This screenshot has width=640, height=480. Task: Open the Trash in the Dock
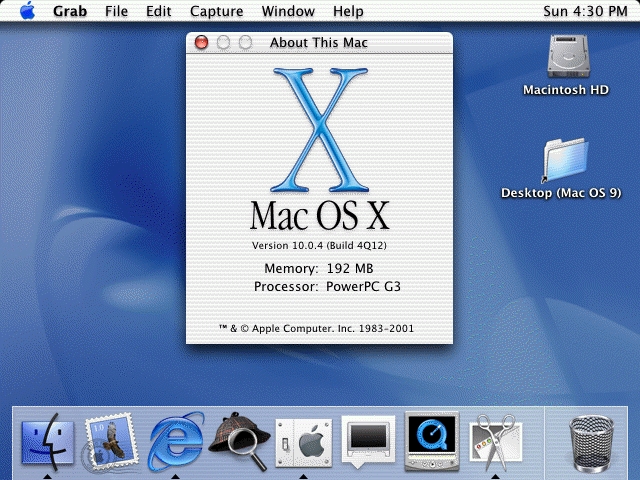click(591, 443)
